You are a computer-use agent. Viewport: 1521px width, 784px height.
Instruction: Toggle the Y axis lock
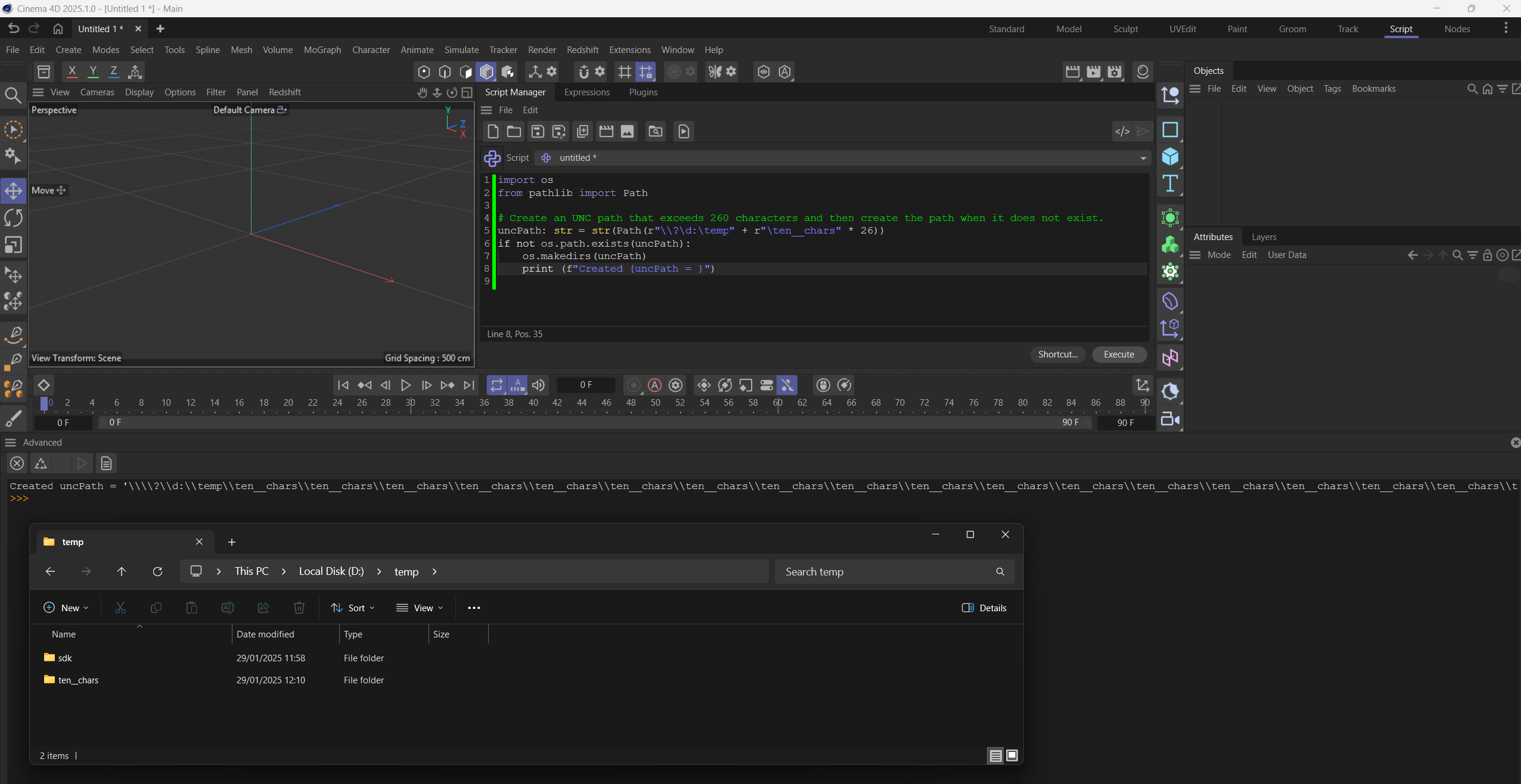point(93,72)
